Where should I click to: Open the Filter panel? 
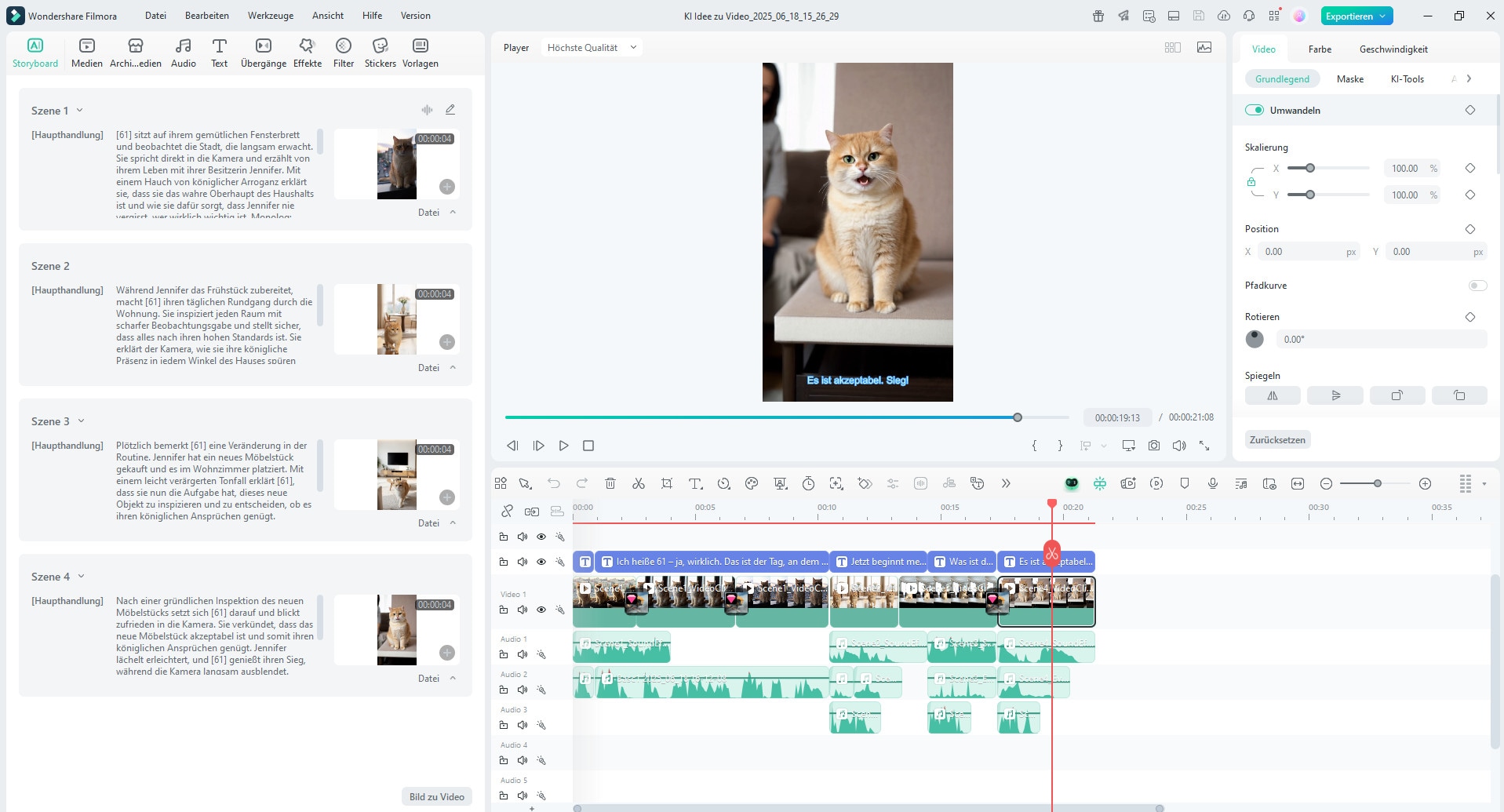point(344,53)
